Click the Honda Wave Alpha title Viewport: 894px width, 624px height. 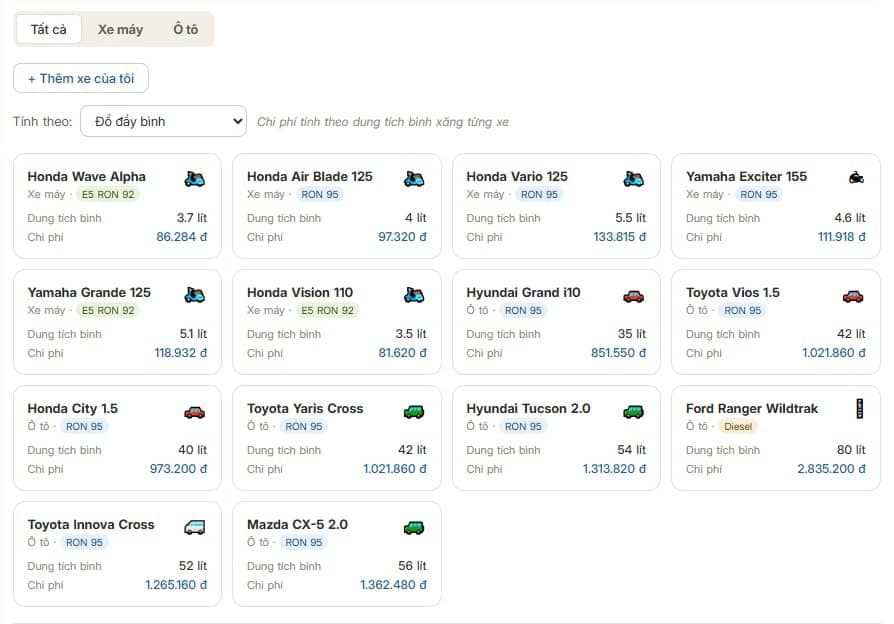[87, 176]
